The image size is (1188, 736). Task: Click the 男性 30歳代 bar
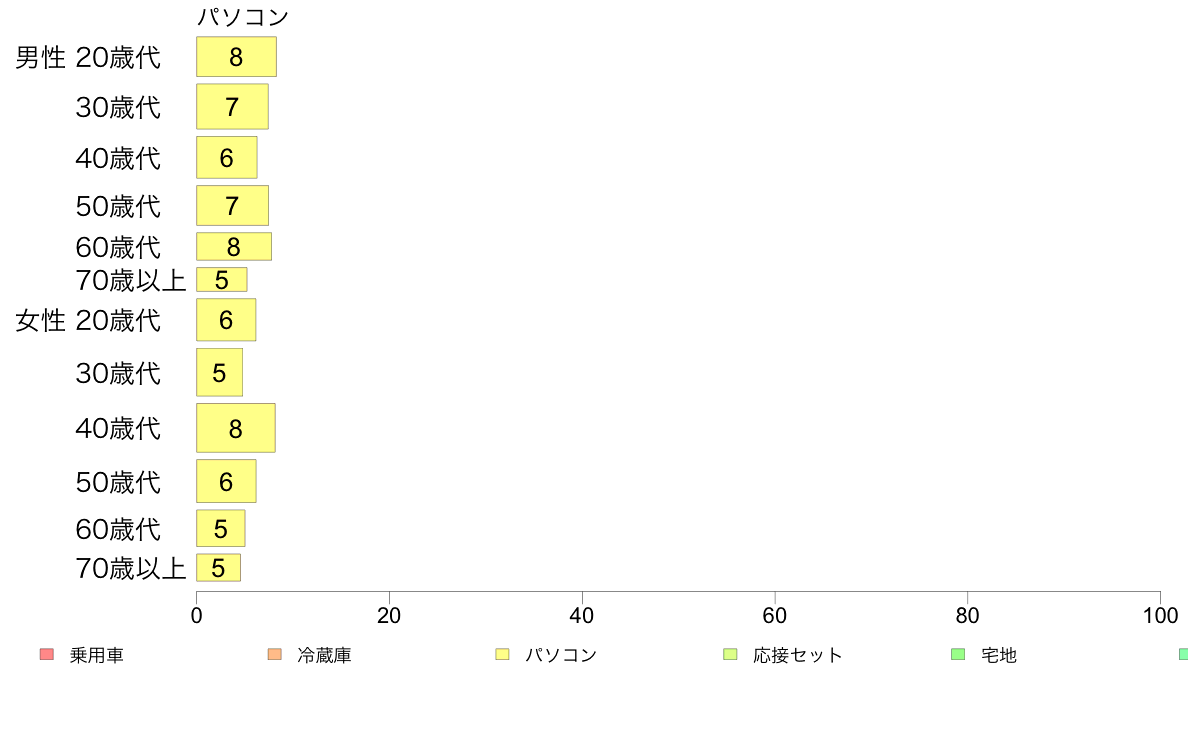(x=232, y=106)
